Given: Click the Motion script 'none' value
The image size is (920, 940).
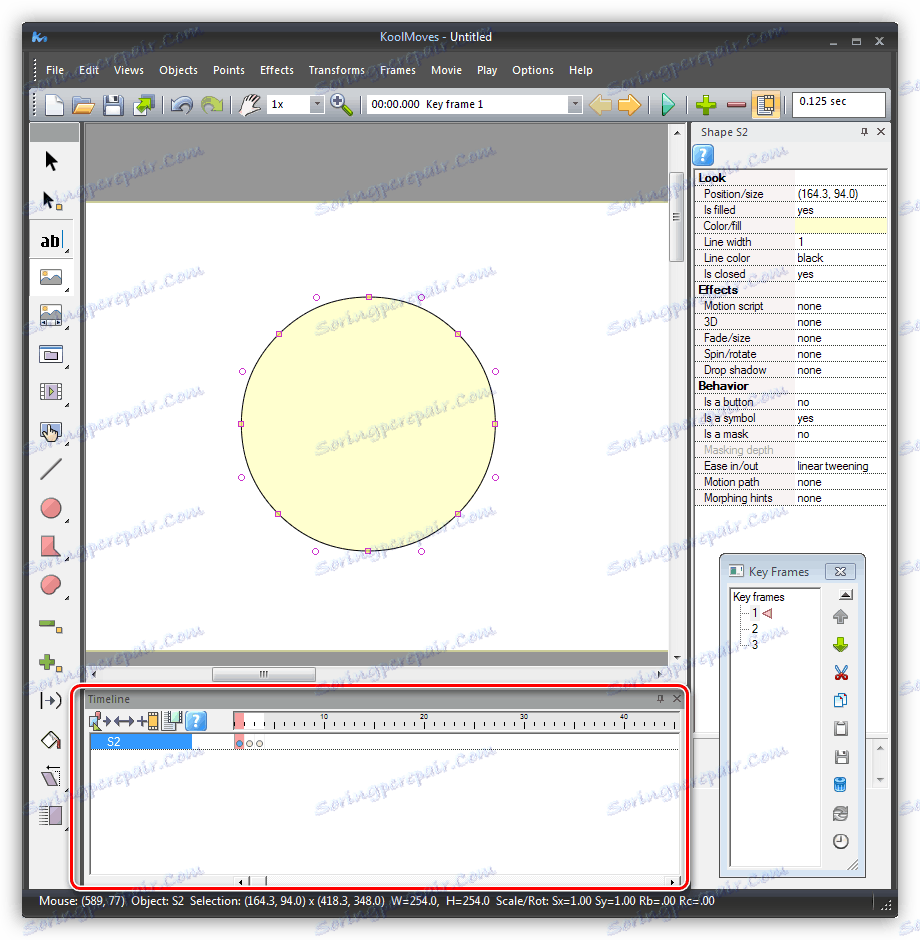Looking at the screenshot, I should [x=809, y=306].
